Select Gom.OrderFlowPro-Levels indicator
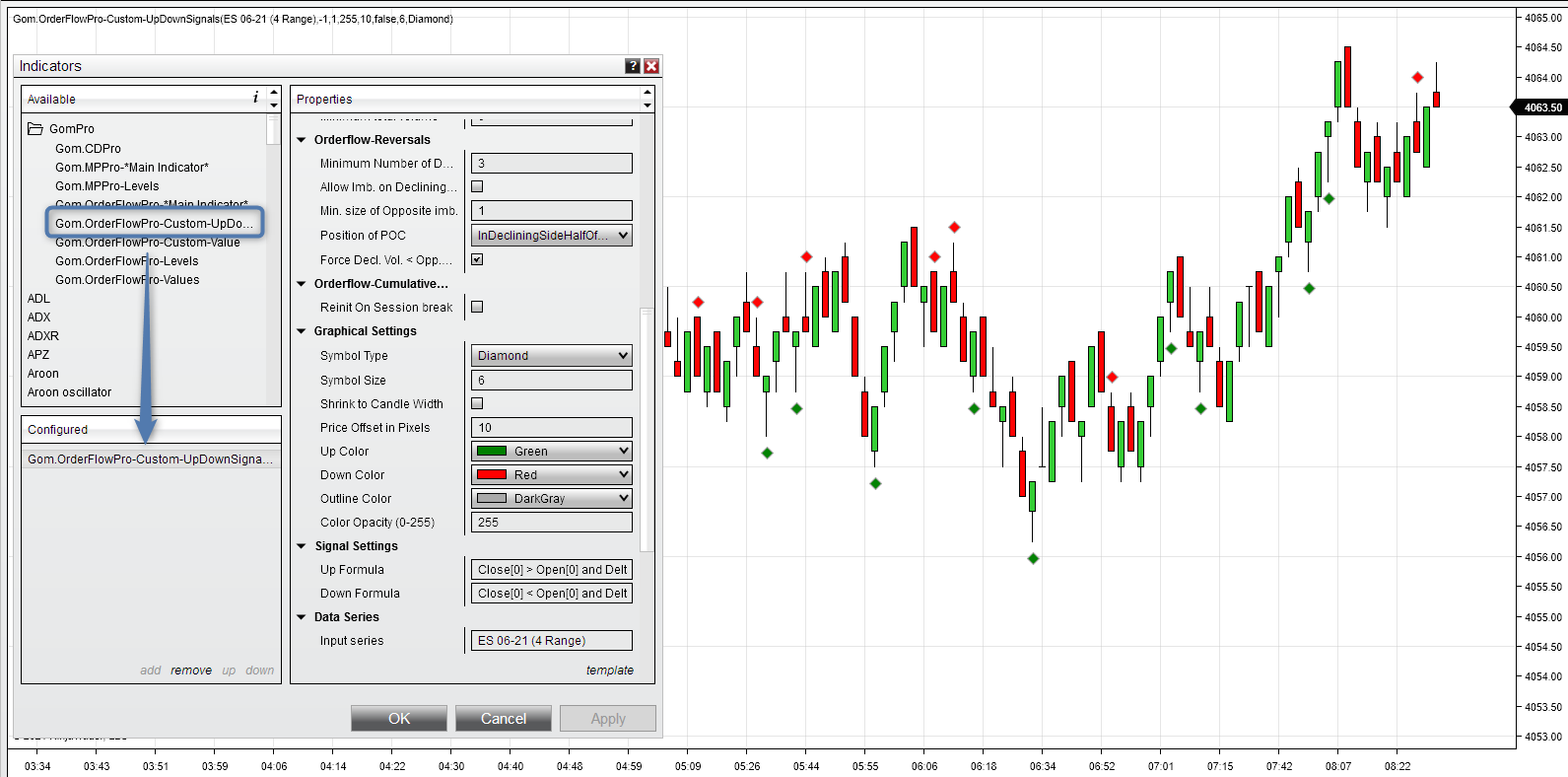The height and width of the screenshot is (777, 1568). click(127, 261)
